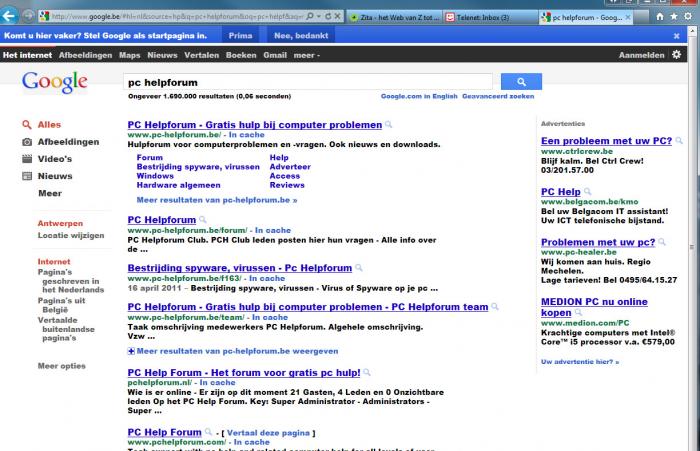Open cached version of pc-helpforum.be/forum/
Viewport: 700px width, 451px height.
pyautogui.click(x=272, y=230)
